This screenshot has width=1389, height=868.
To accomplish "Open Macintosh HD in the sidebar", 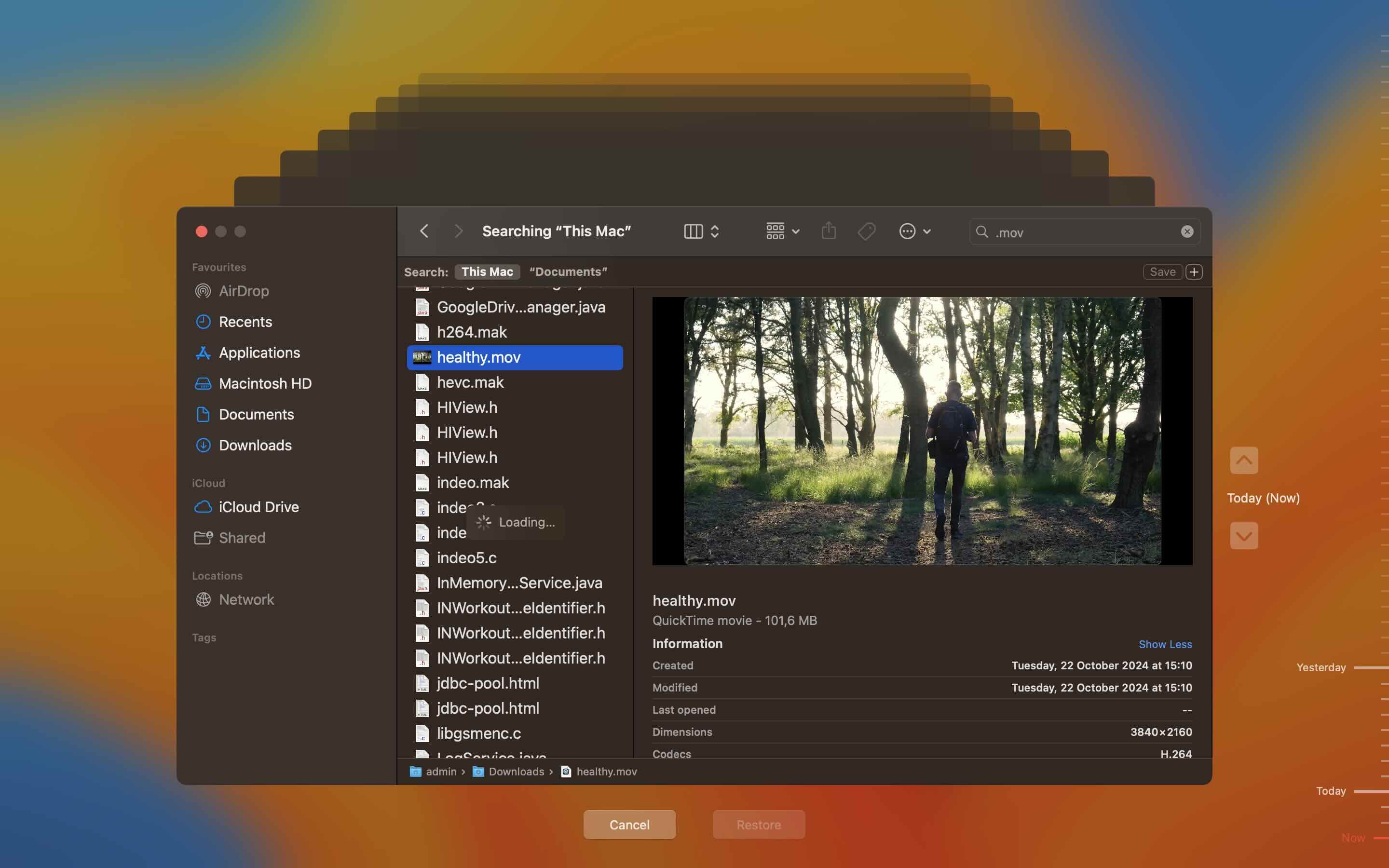I will click(265, 383).
